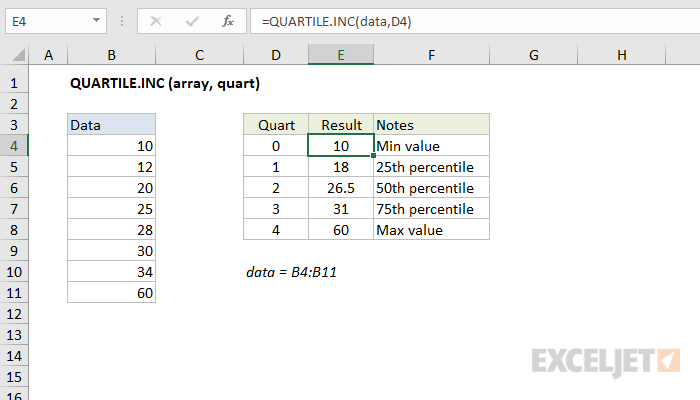
Task: Select column A header
Action: tap(48, 55)
